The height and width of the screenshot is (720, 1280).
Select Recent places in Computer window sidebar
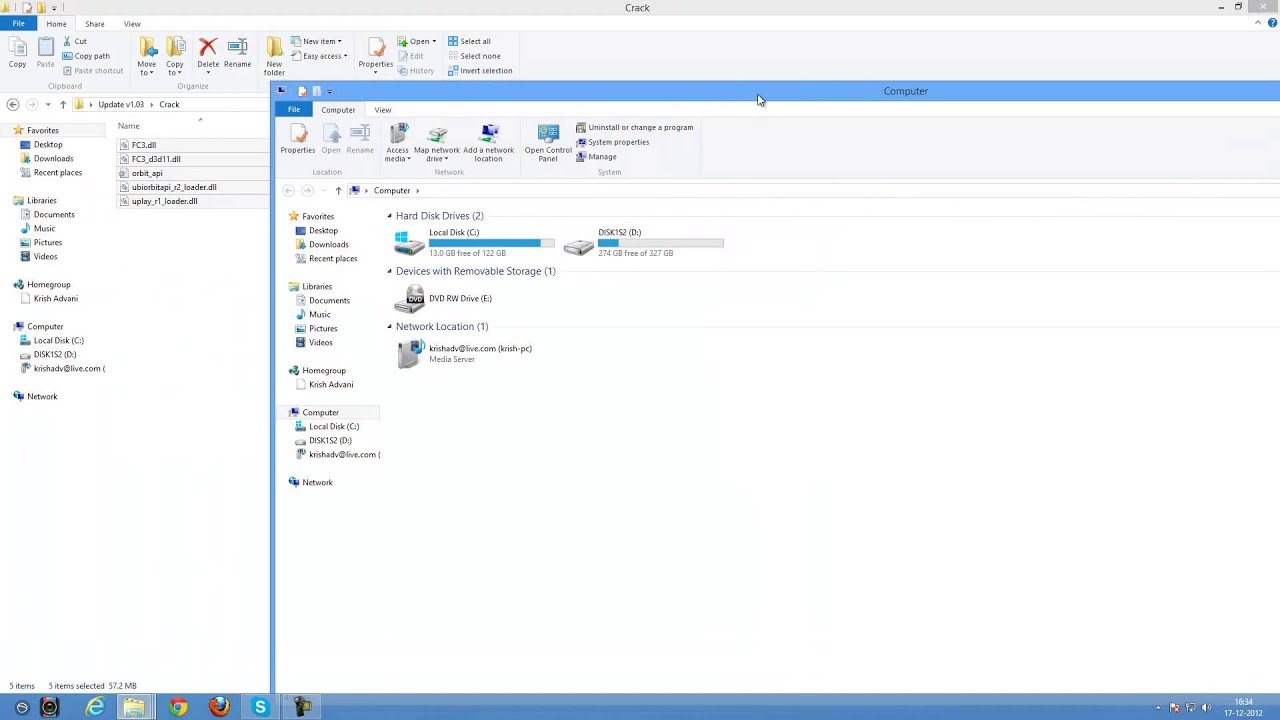(333, 258)
